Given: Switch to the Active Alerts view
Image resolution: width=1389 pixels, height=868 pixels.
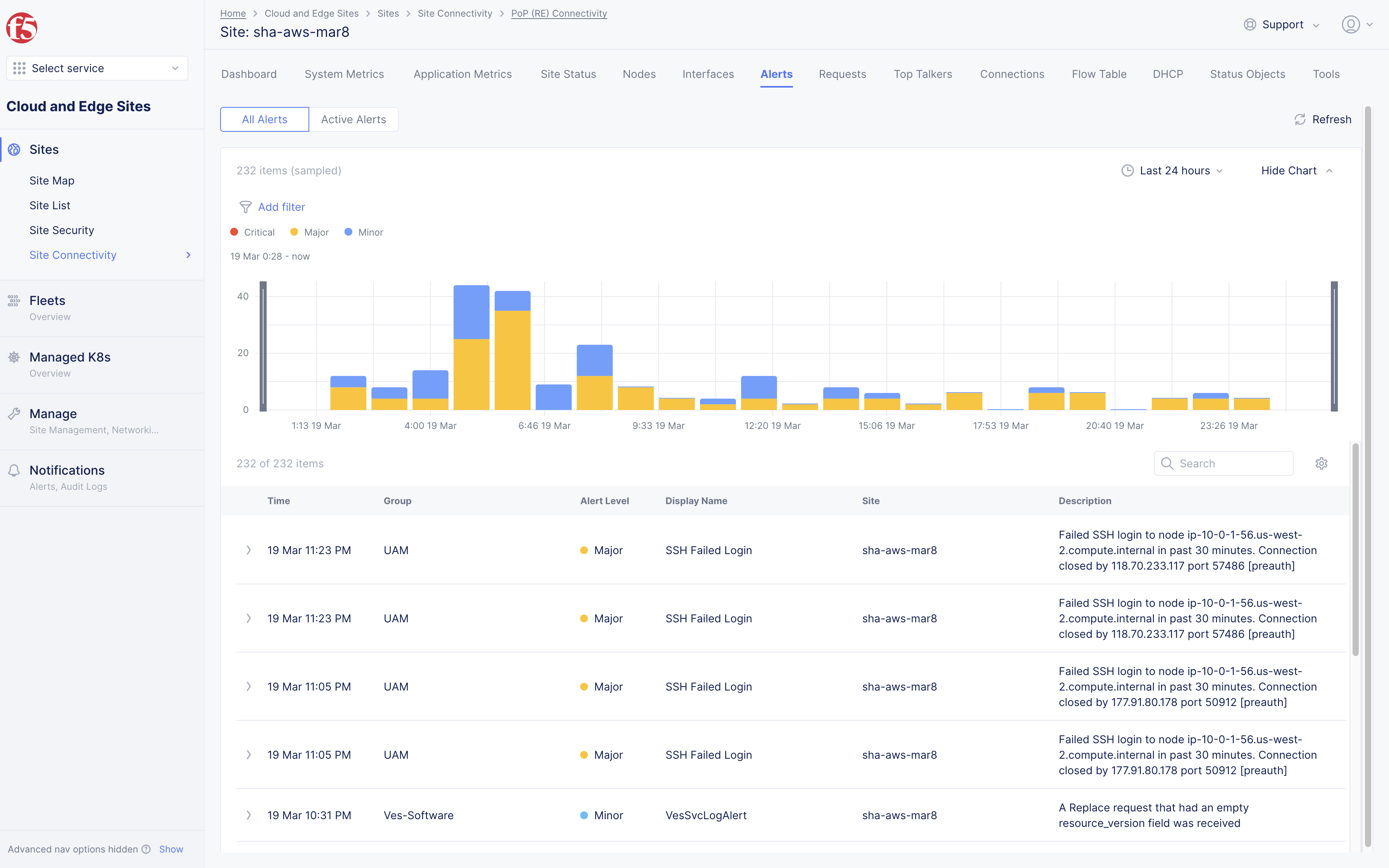Looking at the screenshot, I should click(x=353, y=119).
